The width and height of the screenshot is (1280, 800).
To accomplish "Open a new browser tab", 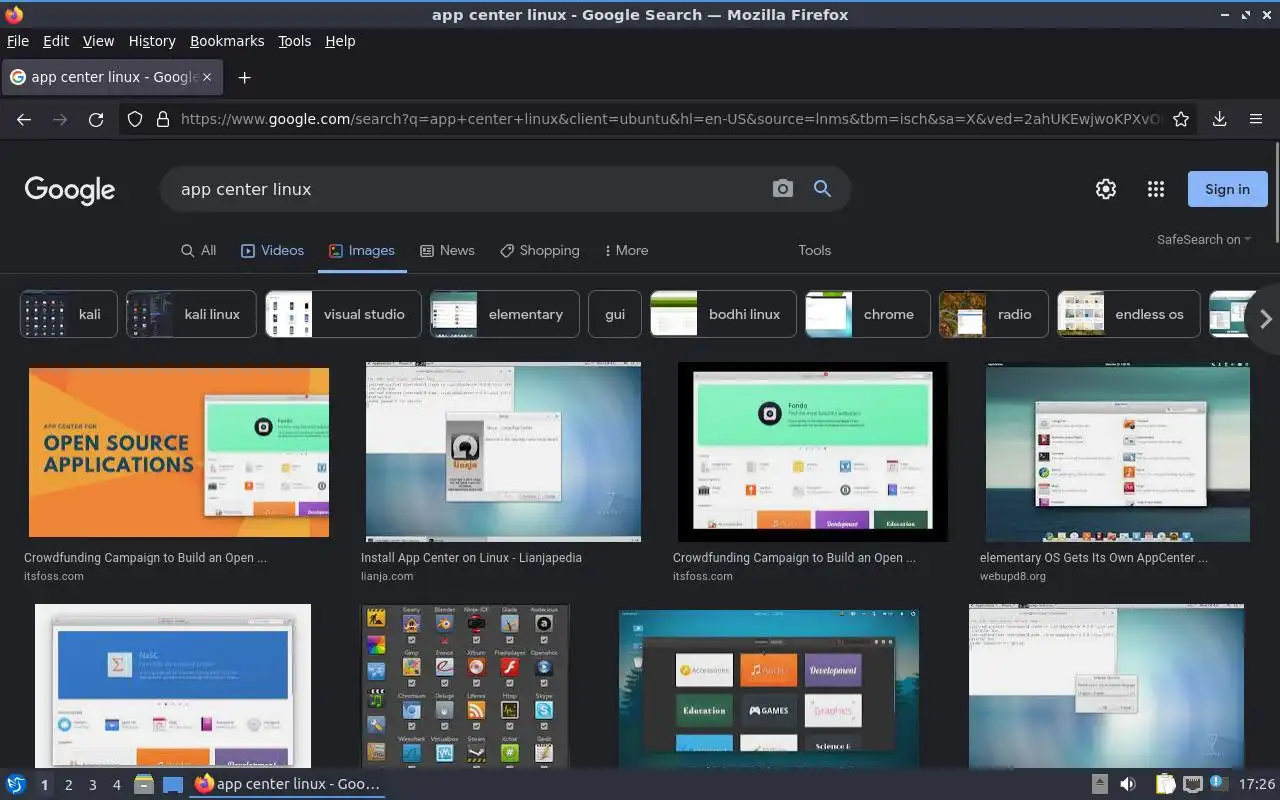I will [x=244, y=77].
